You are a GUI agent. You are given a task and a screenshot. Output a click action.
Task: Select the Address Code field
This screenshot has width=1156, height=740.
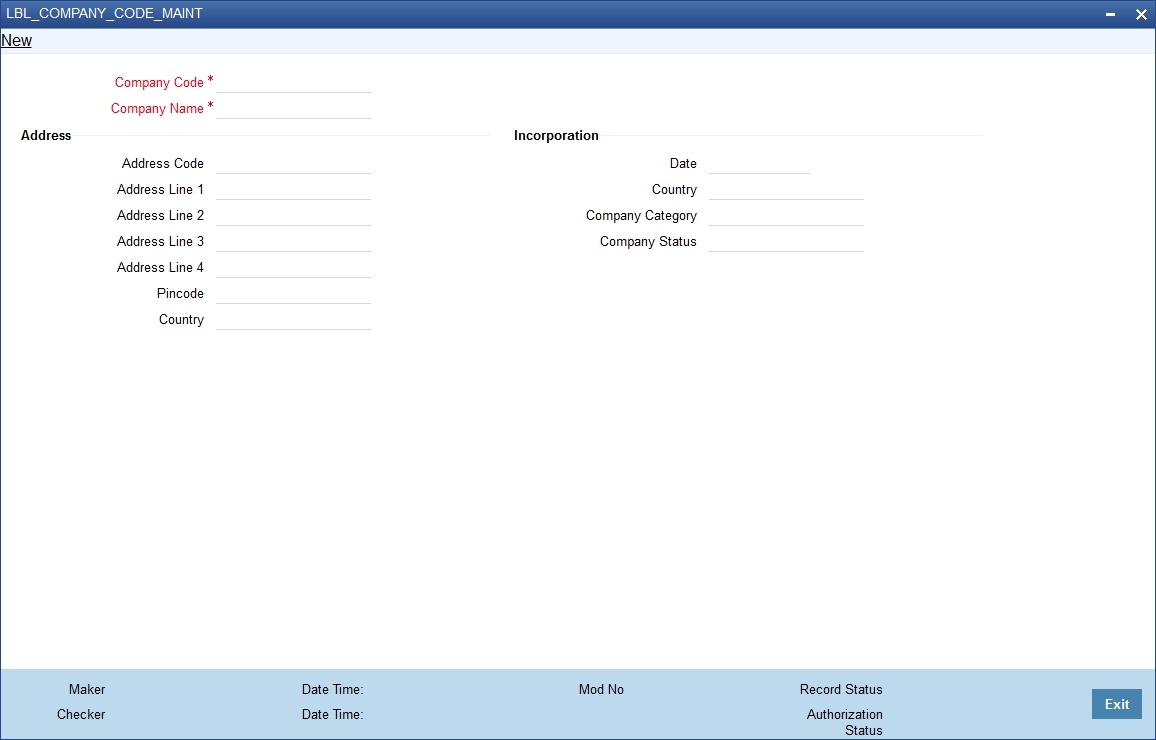point(293,163)
